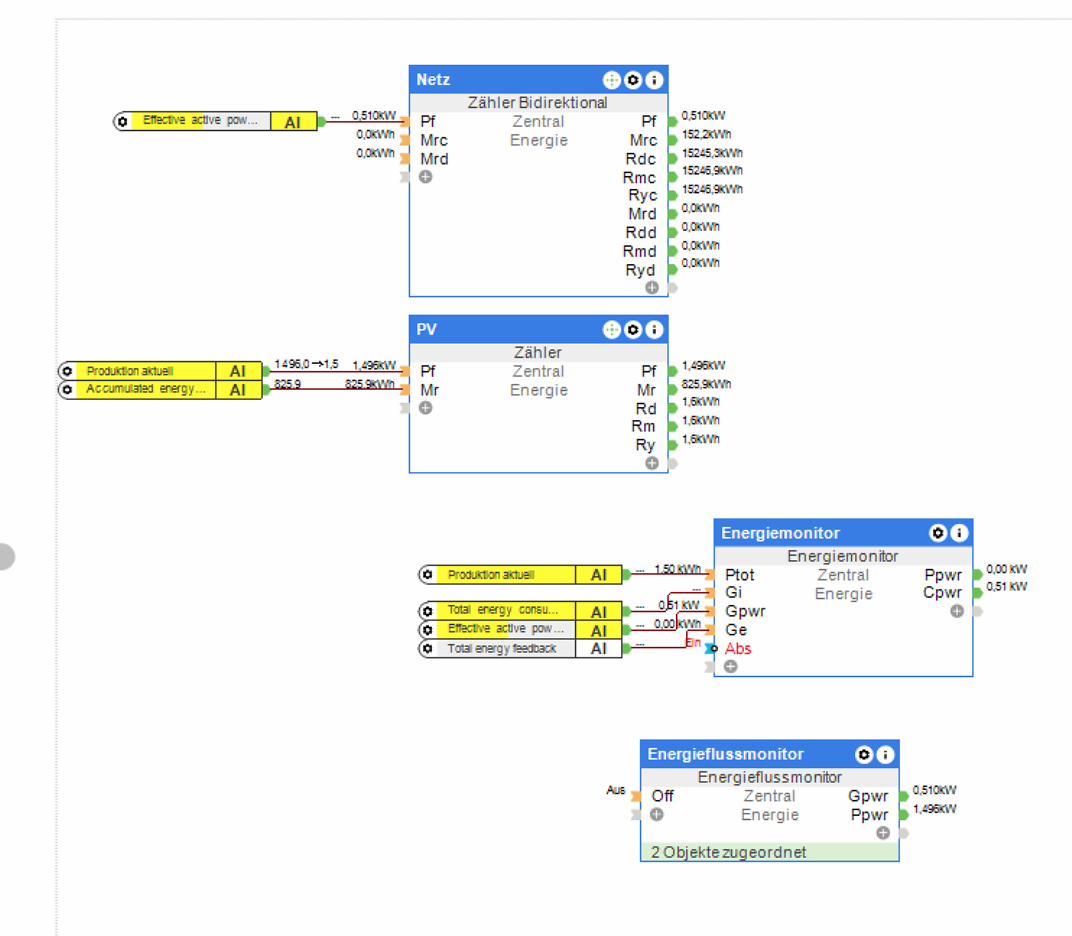The width and height of the screenshot is (1072, 936).
Task: Click the Ryd output label on Netz
Action: [x=641, y=271]
